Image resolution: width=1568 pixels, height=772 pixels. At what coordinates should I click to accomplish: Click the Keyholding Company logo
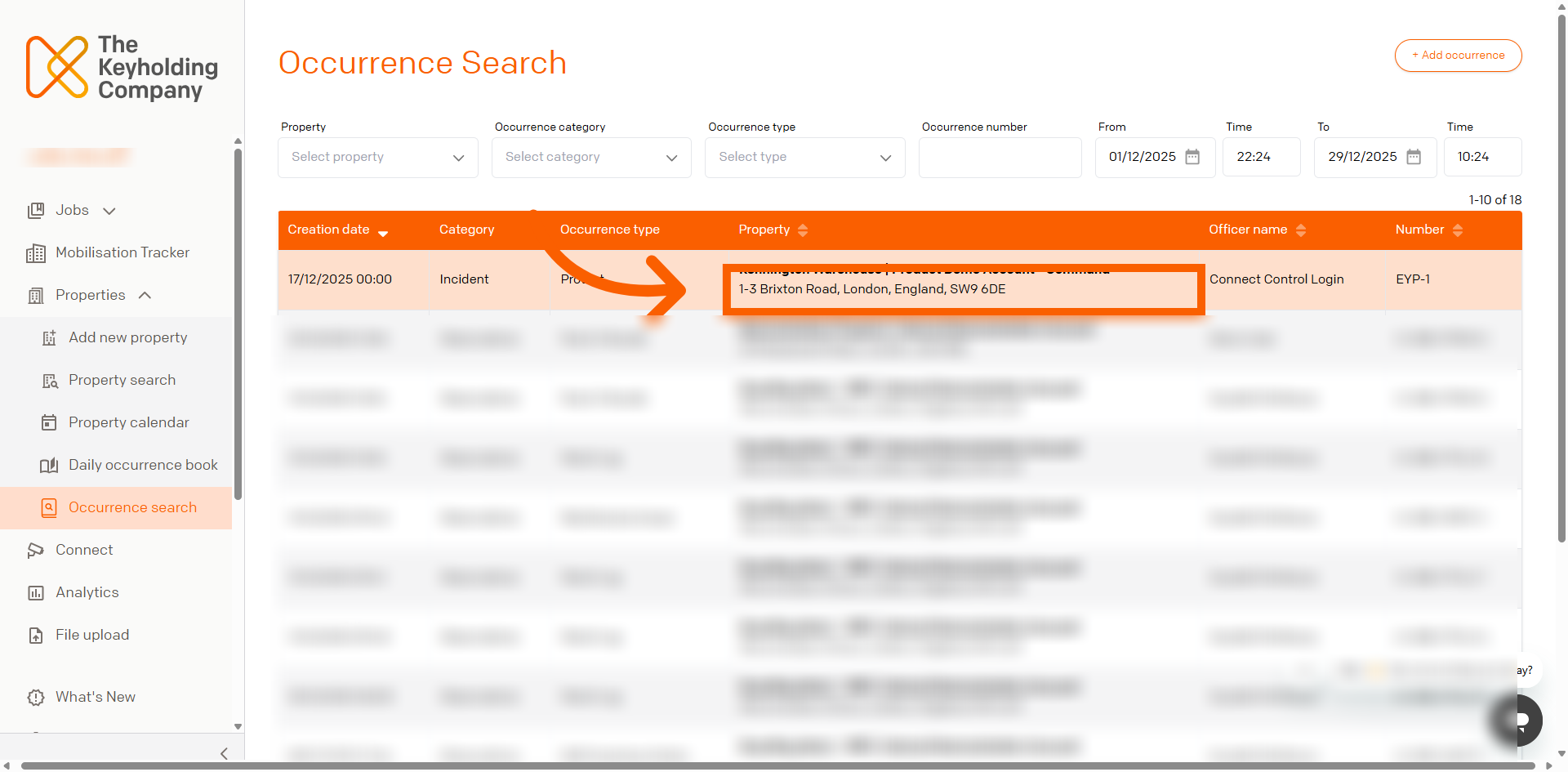122,68
